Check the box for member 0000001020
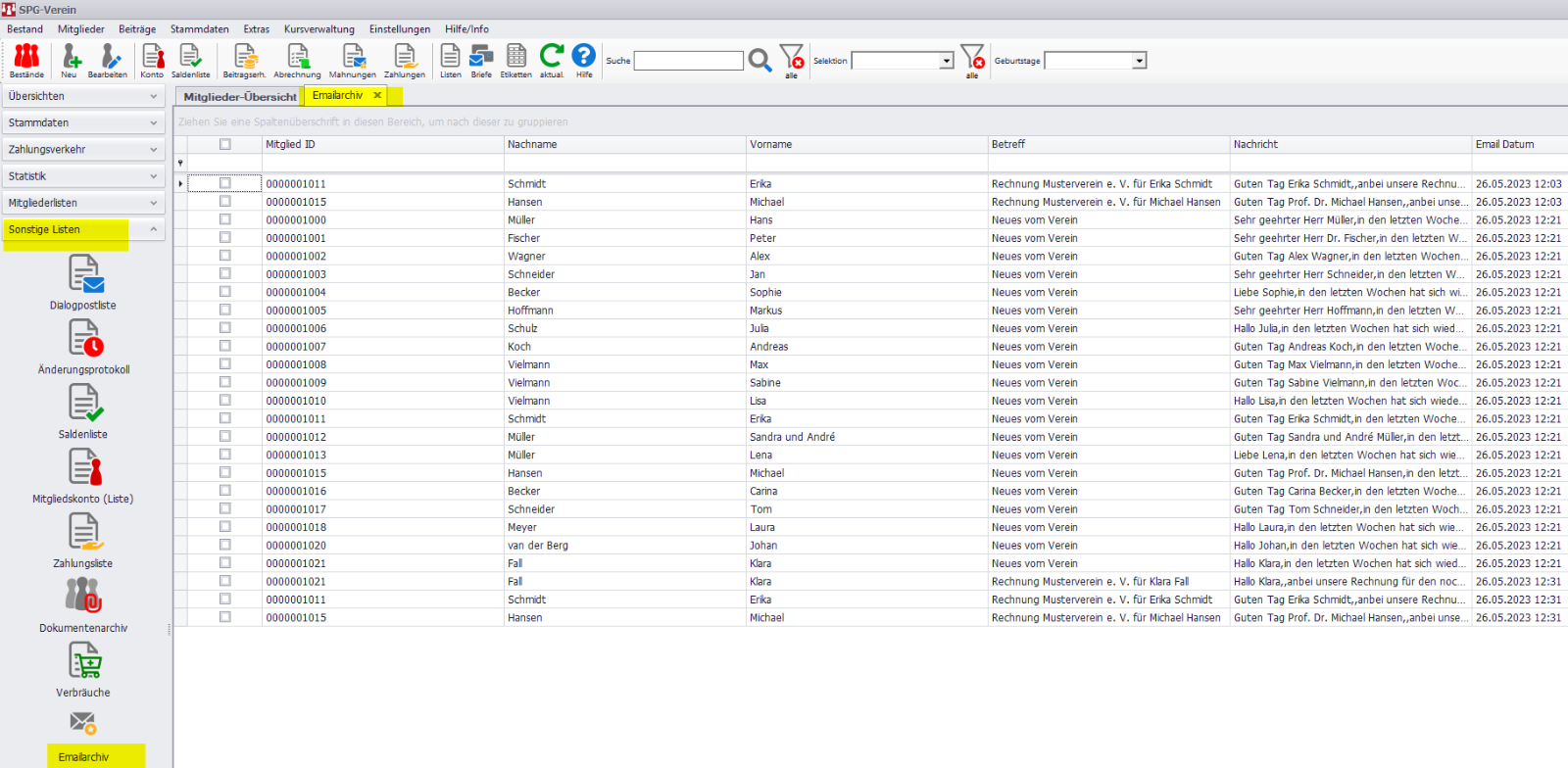 pyautogui.click(x=225, y=545)
